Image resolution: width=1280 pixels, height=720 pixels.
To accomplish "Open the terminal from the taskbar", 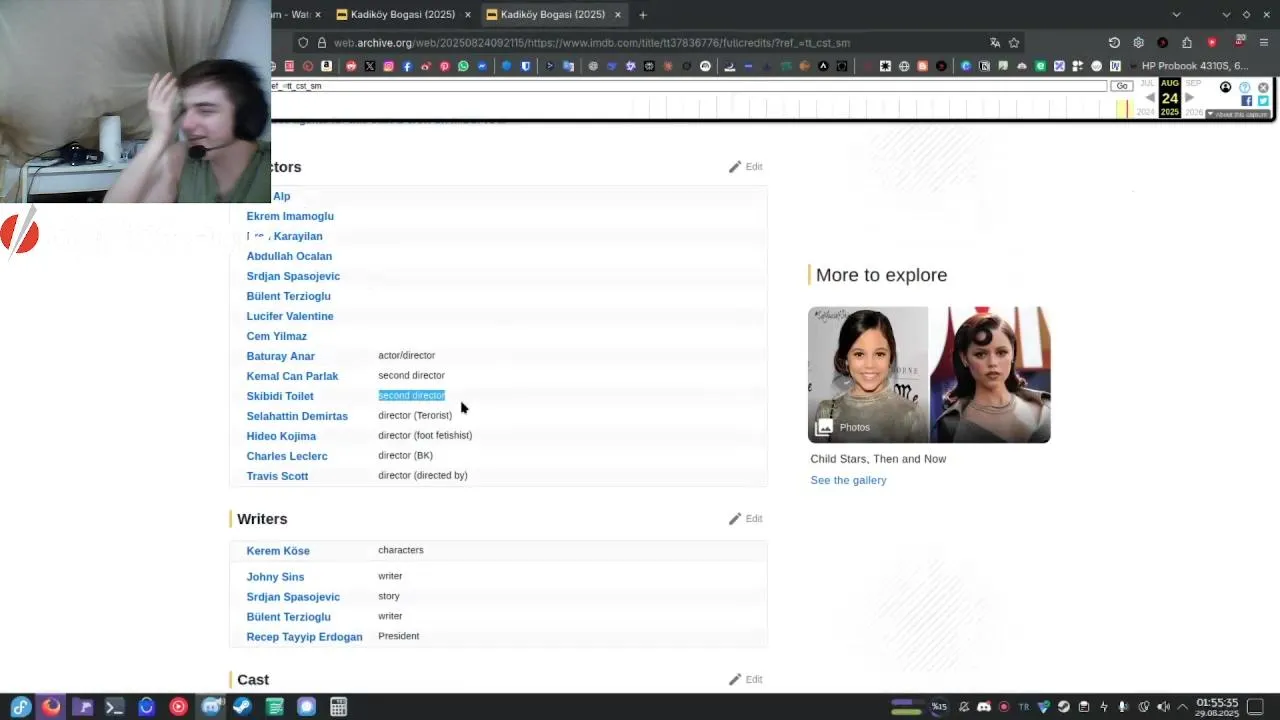I will (x=114, y=707).
